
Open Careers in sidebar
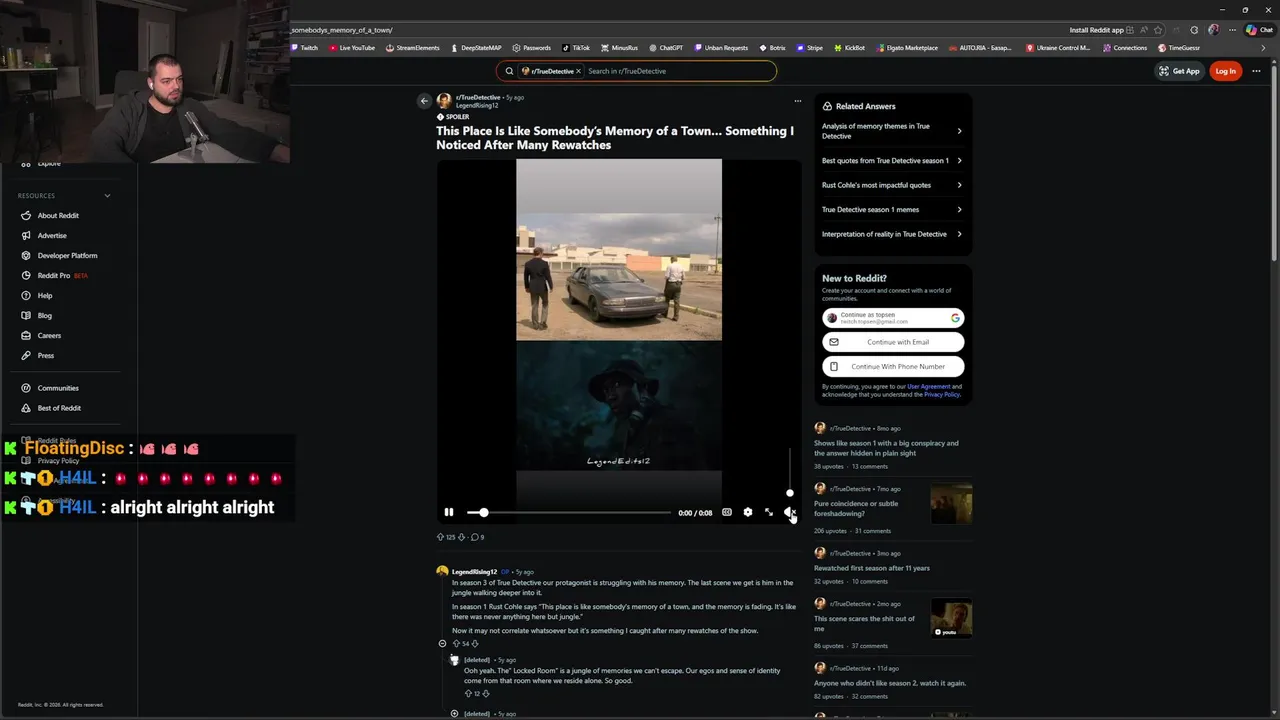[x=49, y=336]
